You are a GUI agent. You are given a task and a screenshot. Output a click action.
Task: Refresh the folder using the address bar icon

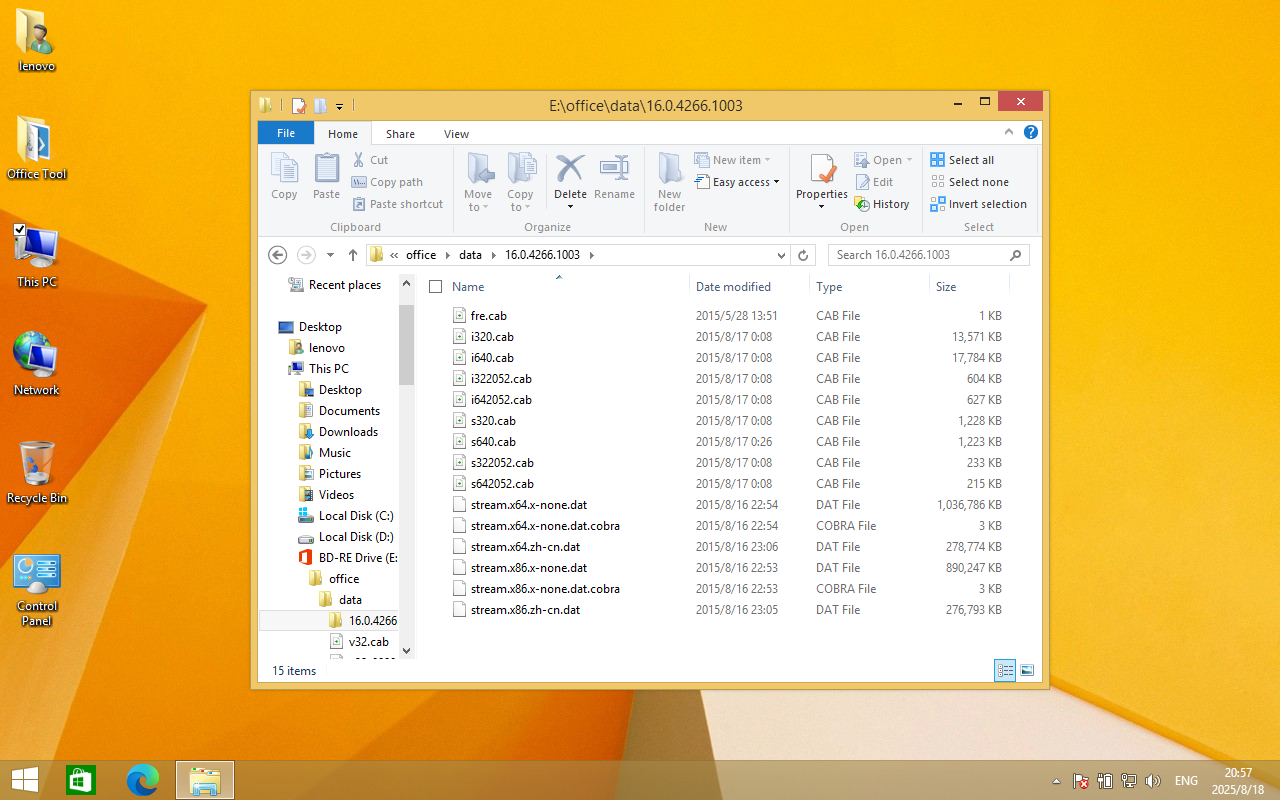click(x=803, y=255)
